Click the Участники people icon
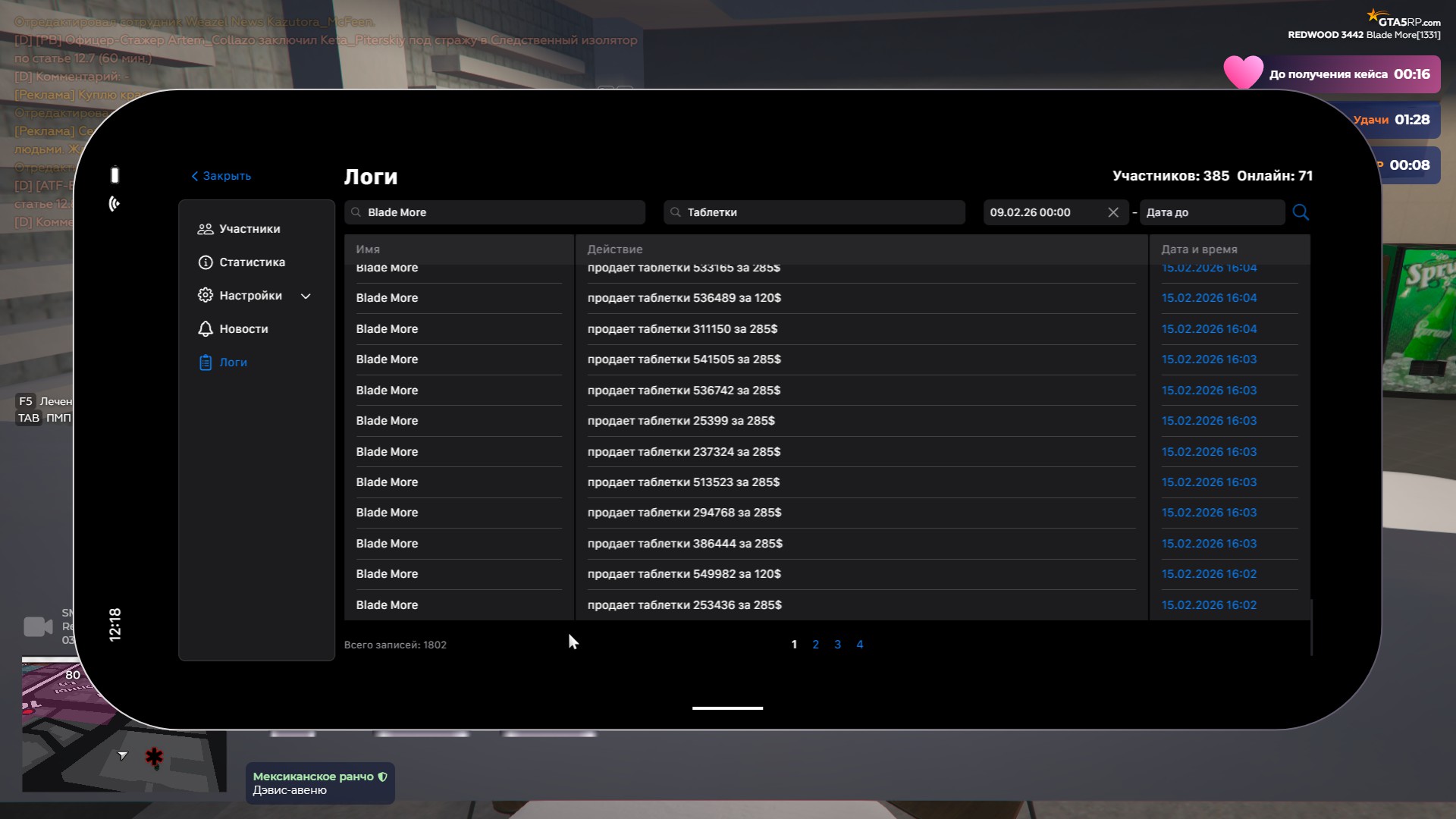 tap(205, 229)
